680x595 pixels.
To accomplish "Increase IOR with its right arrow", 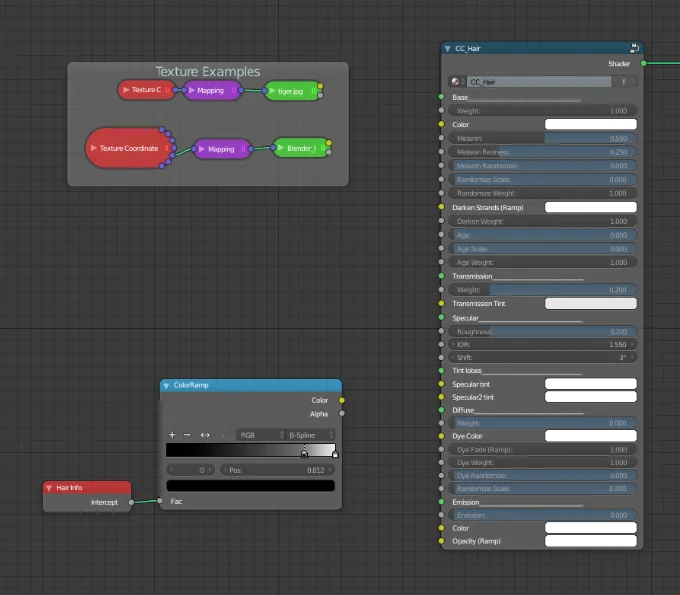I will coord(632,344).
